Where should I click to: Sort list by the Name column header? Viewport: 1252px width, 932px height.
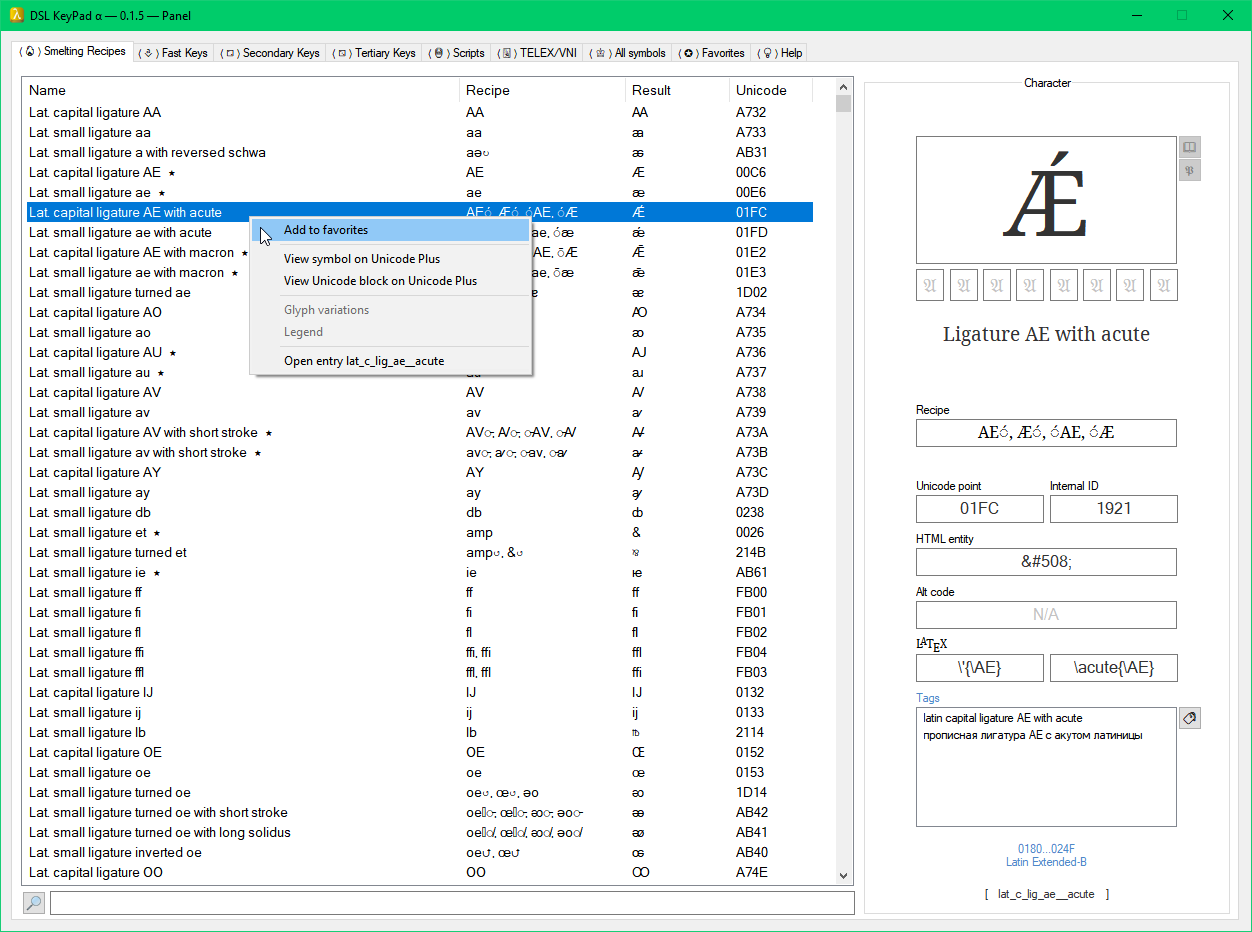[240, 90]
